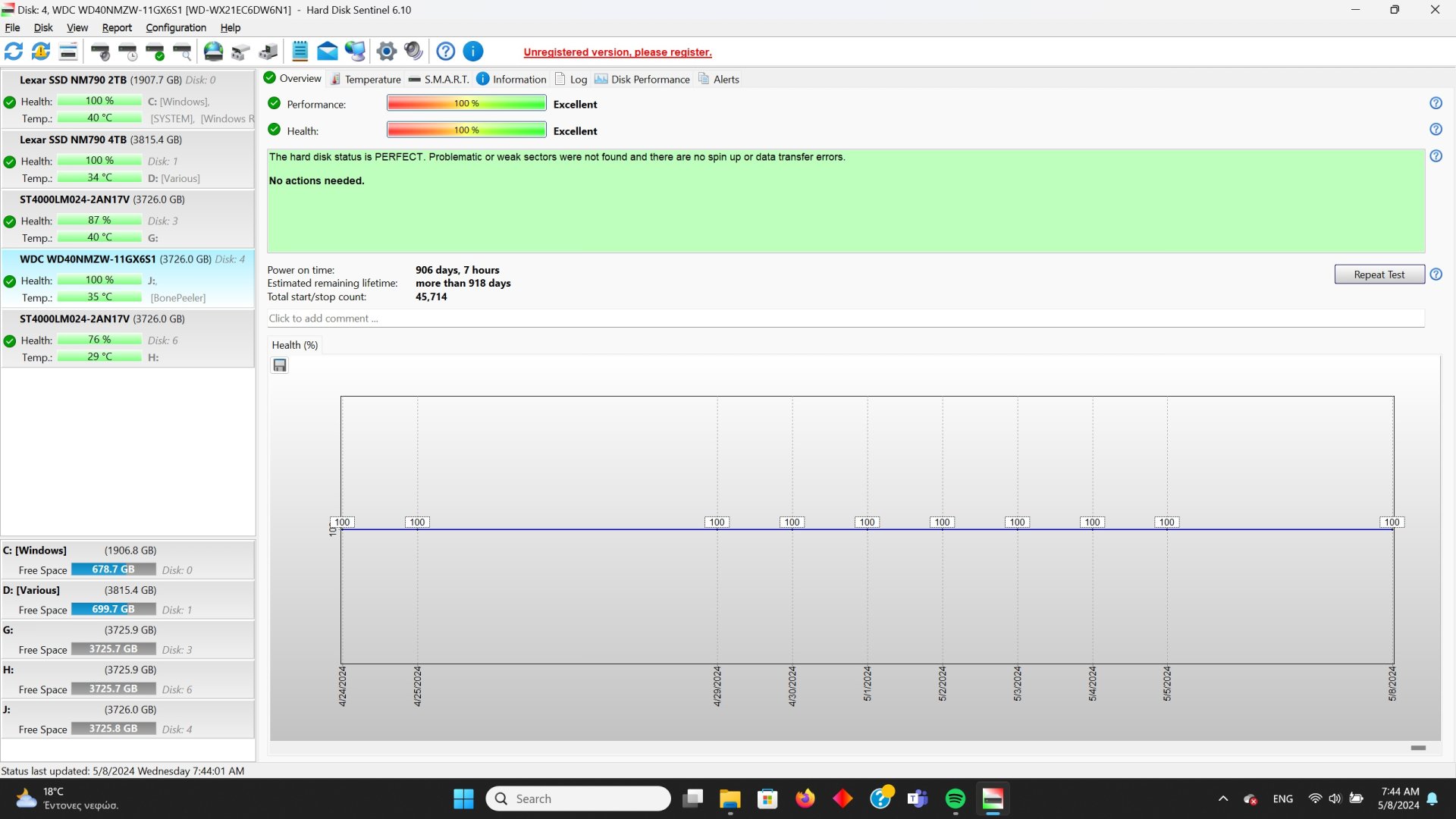Image resolution: width=1456 pixels, height=819 pixels.
Task: Select Lexar SSD NM790 4TB disk
Action: coord(128,159)
